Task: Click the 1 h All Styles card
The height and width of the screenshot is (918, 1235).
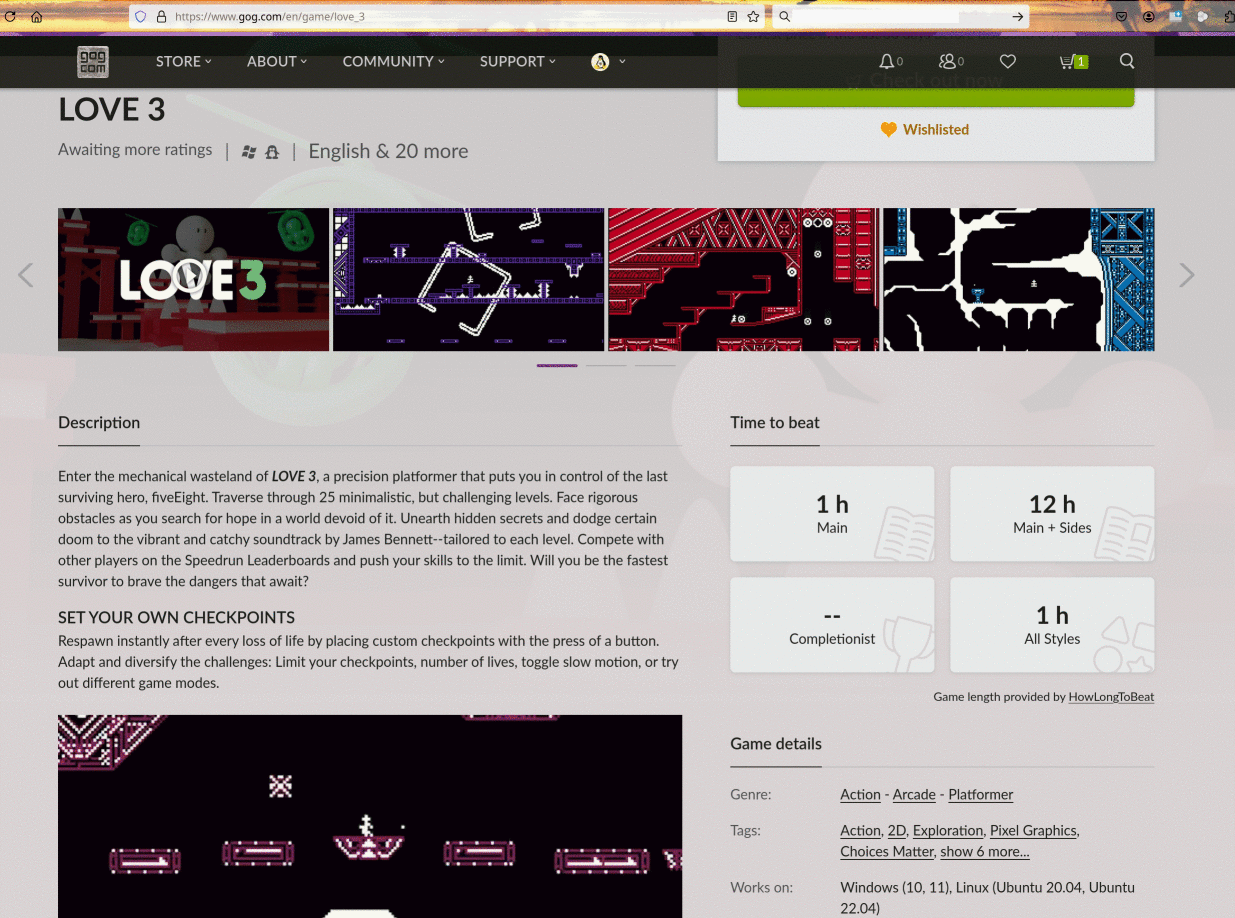Action: [1052, 624]
